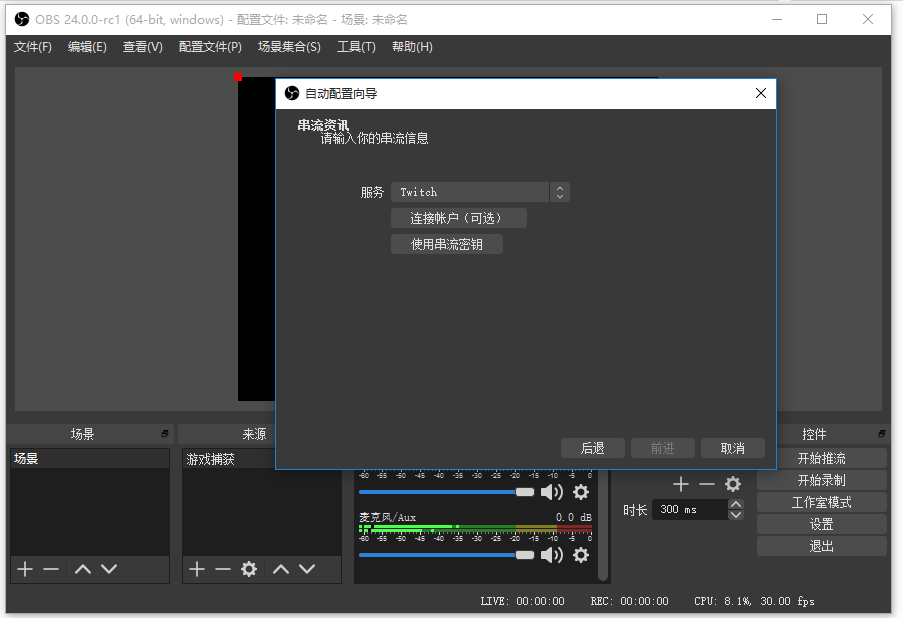Mute the desktop audio speaker icon
903x618 pixels.
click(x=553, y=492)
